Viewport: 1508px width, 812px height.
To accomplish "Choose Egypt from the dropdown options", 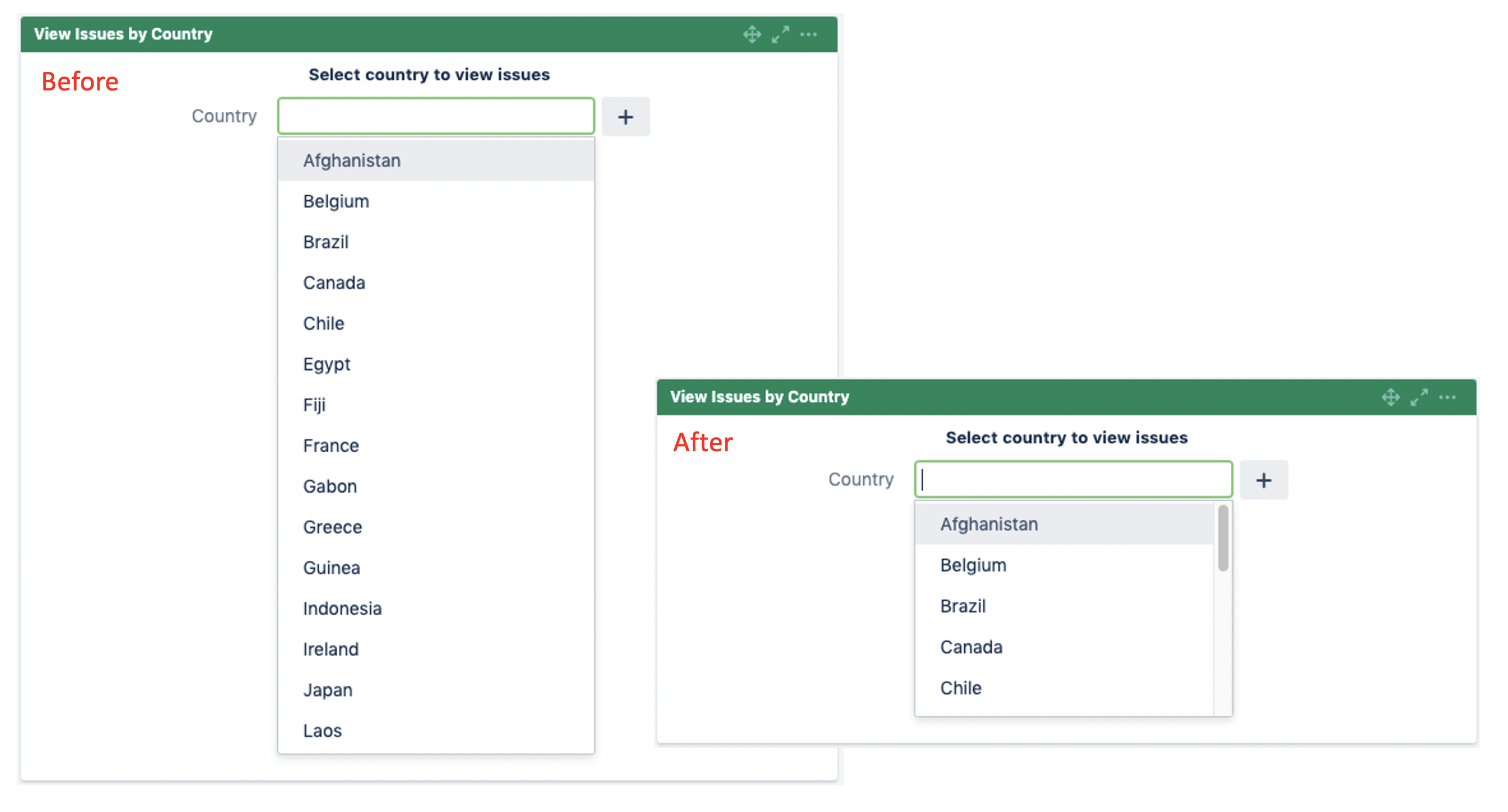I will [x=327, y=364].
